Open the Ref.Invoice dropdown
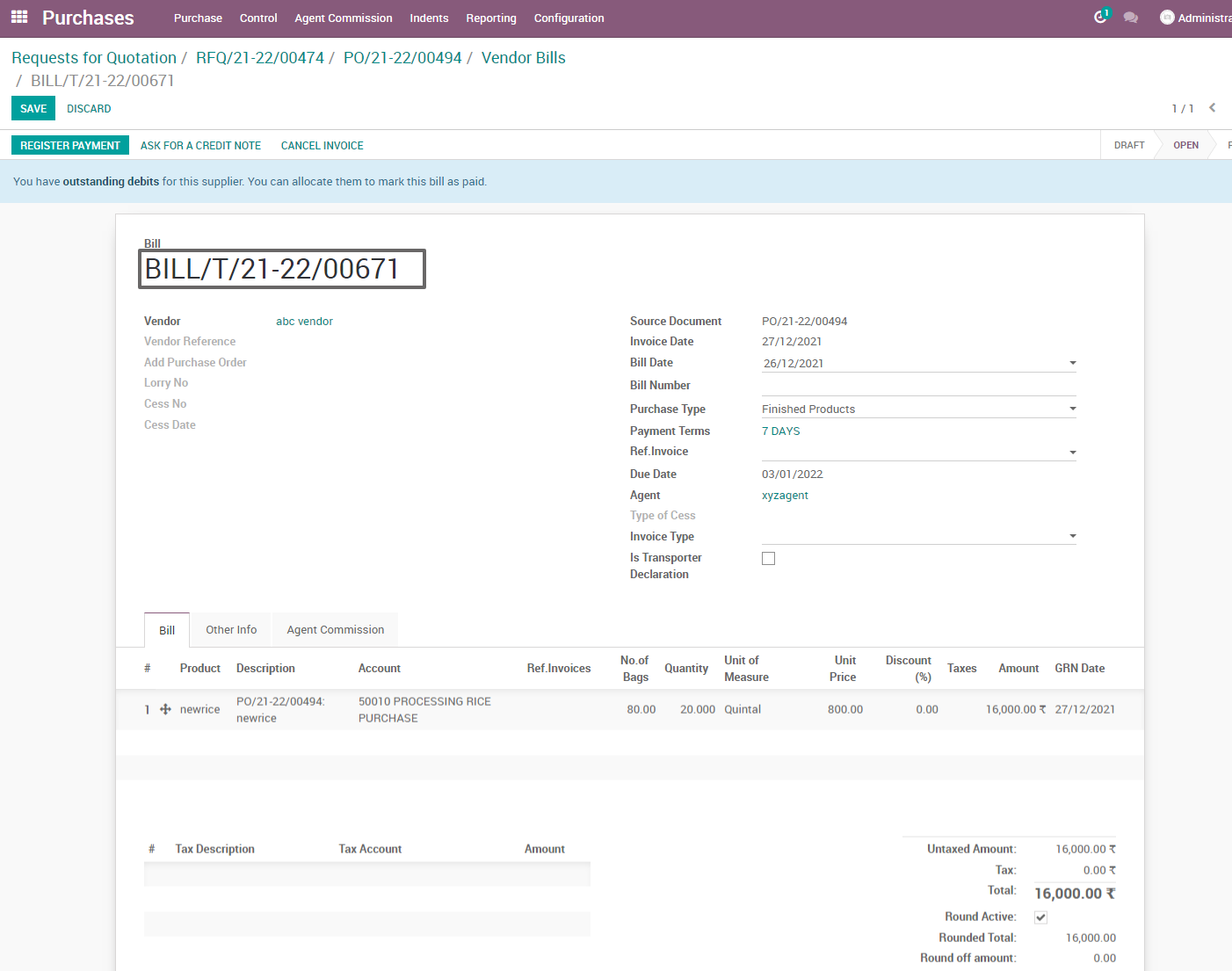This screenshot has height=971, width=1232. (x=1071, y=450)
